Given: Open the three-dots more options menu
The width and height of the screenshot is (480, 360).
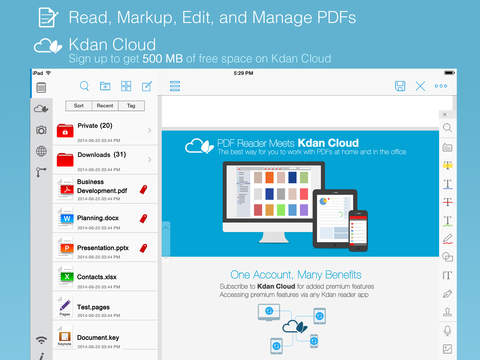Looking at the screenshot, I should (441, 86).
